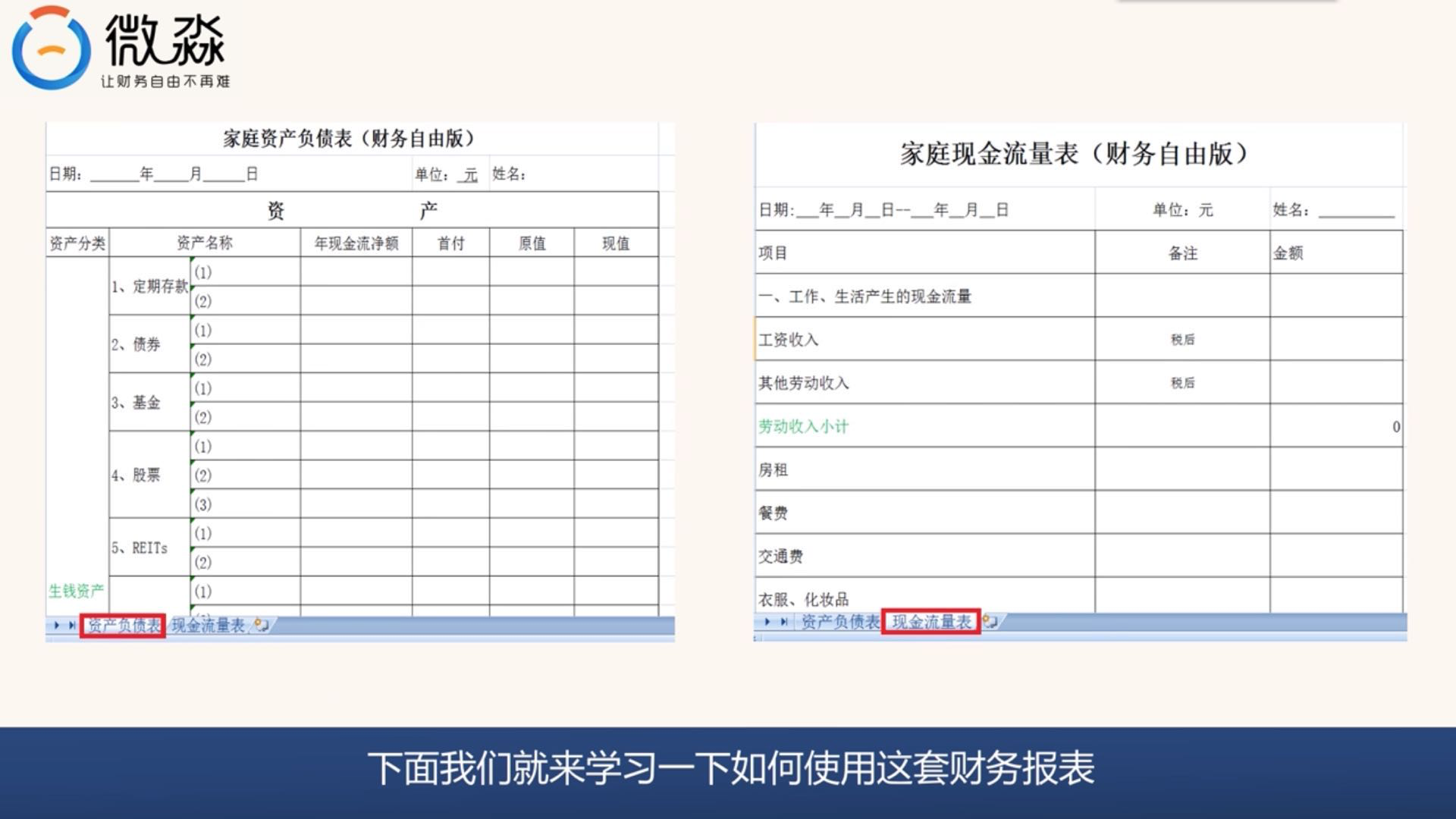Click next-sheet arrow in right spreadsheet
1456x819 pixels.
pyautogui.click(x=767, y=622)
